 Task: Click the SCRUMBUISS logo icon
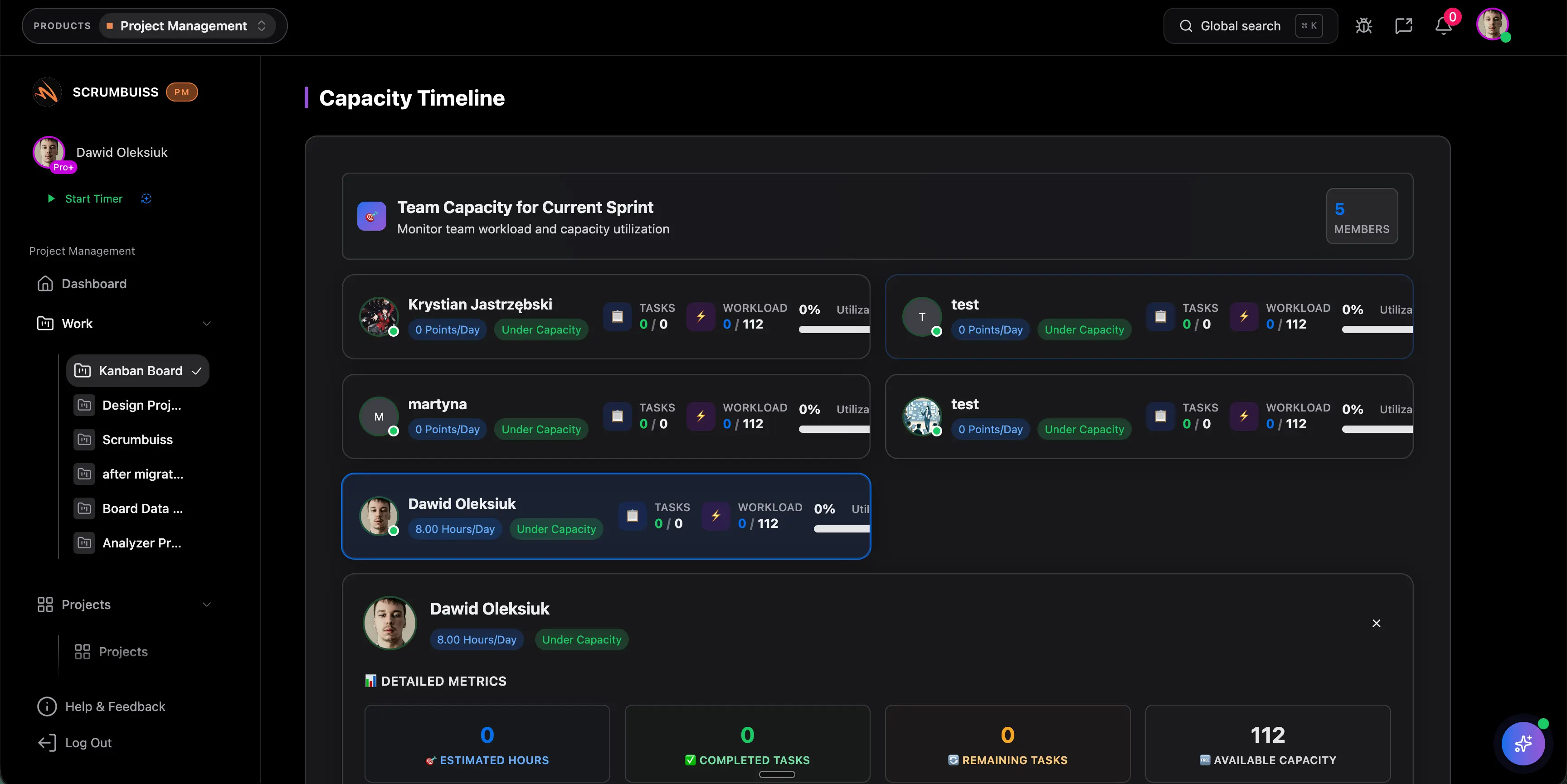pos(47,92)
